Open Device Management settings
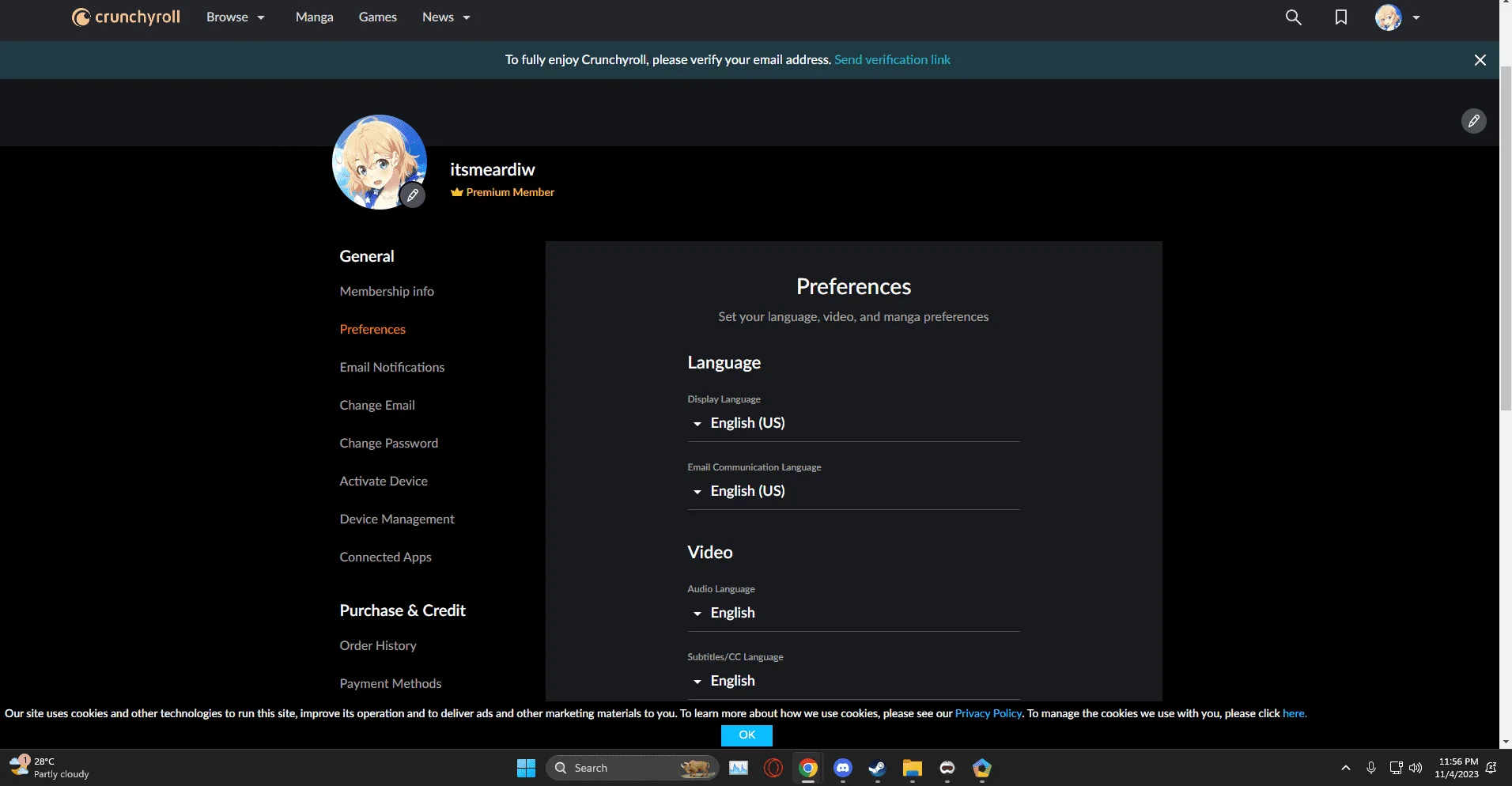The height and width of the screenshot is (786, 1512). [397, 520]
